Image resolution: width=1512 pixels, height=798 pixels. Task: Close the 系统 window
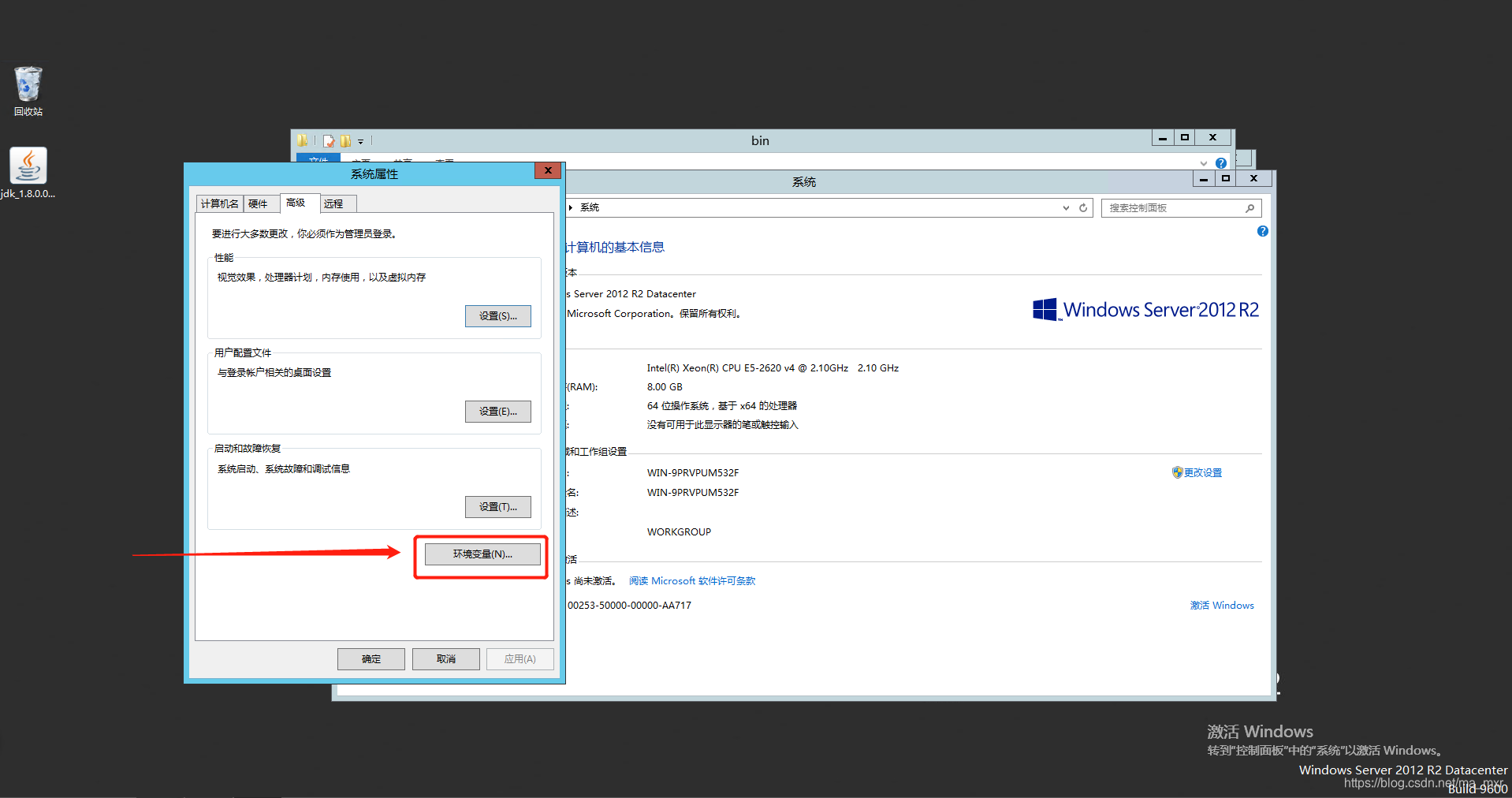coord(1254,179)
